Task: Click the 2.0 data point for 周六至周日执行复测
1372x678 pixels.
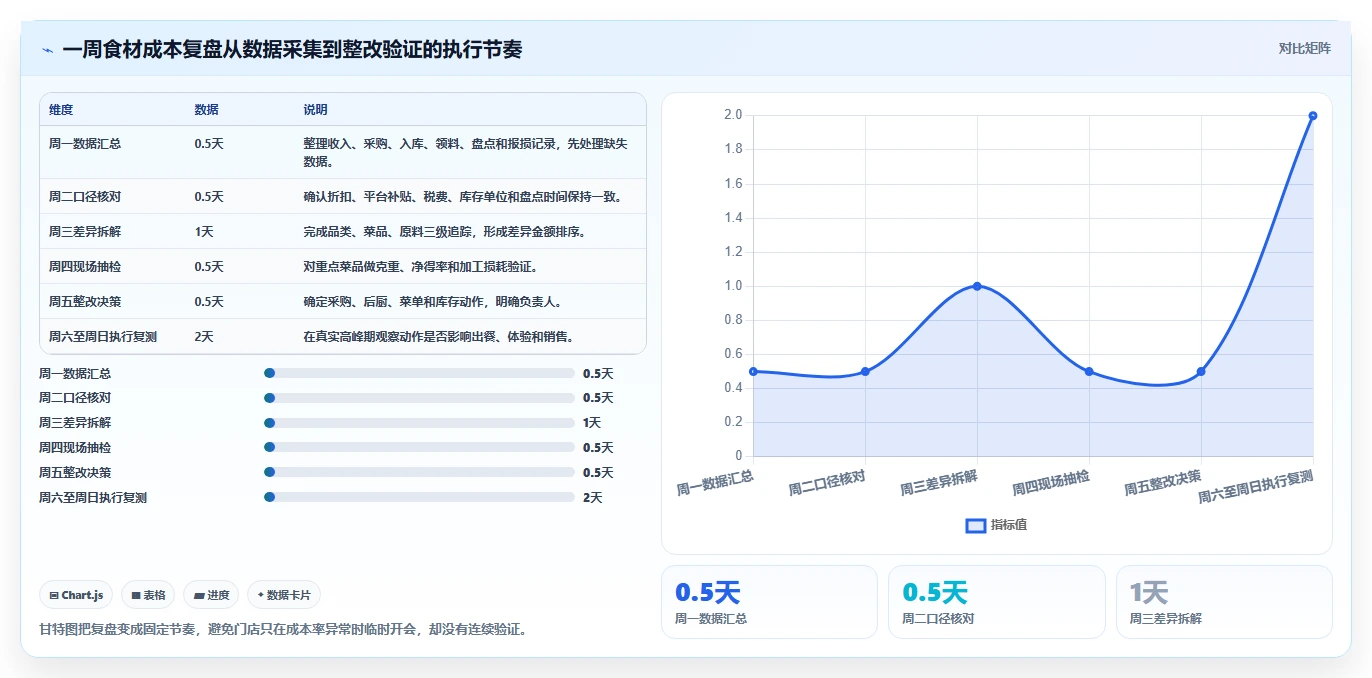Action: pos(1313,115)
